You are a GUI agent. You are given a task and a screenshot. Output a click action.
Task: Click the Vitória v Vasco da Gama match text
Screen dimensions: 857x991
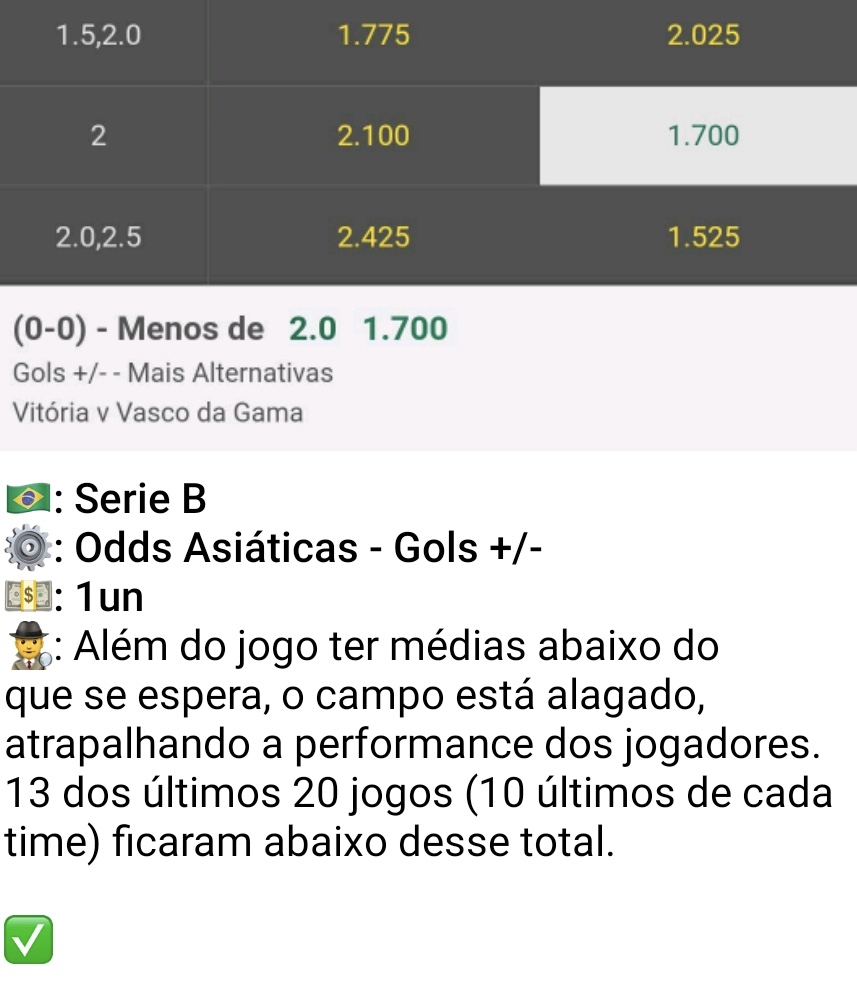(x=158, y=413)
